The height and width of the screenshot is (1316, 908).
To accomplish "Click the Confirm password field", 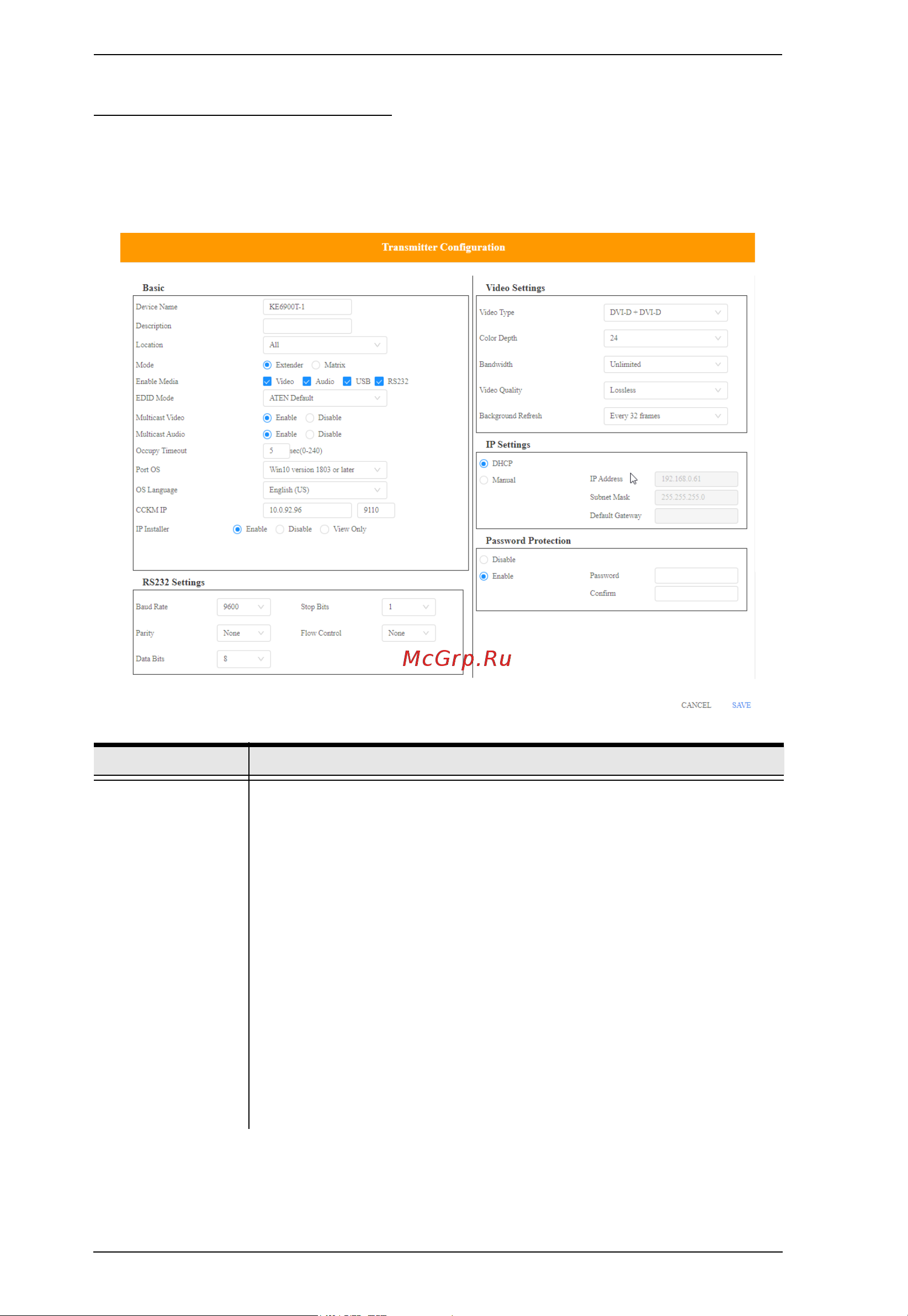I will click(x=697, y=594).
